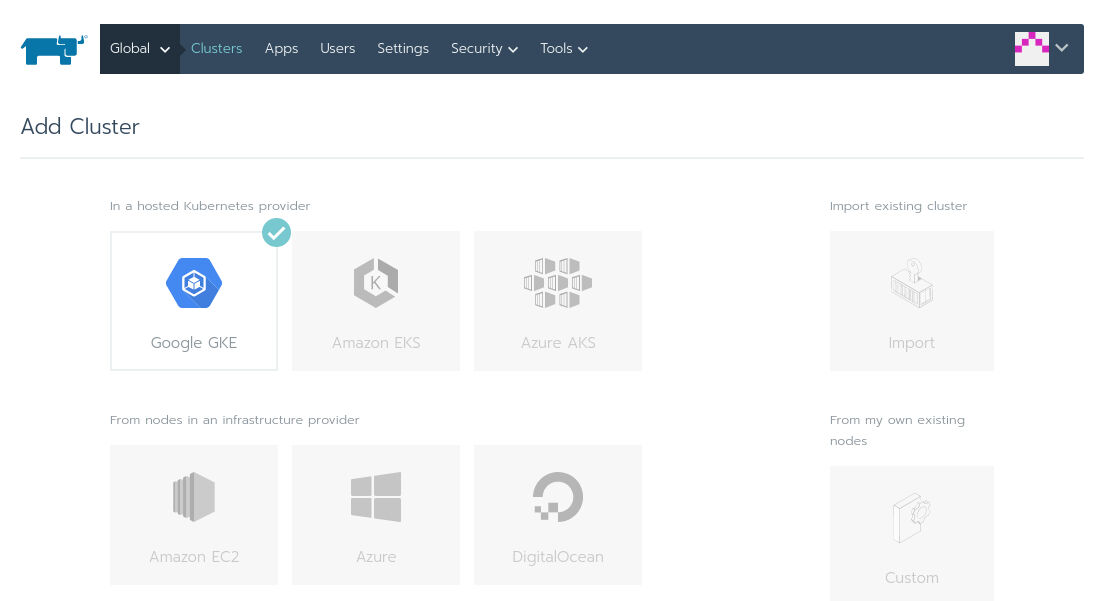Click the Import label text

pos(912,343)
